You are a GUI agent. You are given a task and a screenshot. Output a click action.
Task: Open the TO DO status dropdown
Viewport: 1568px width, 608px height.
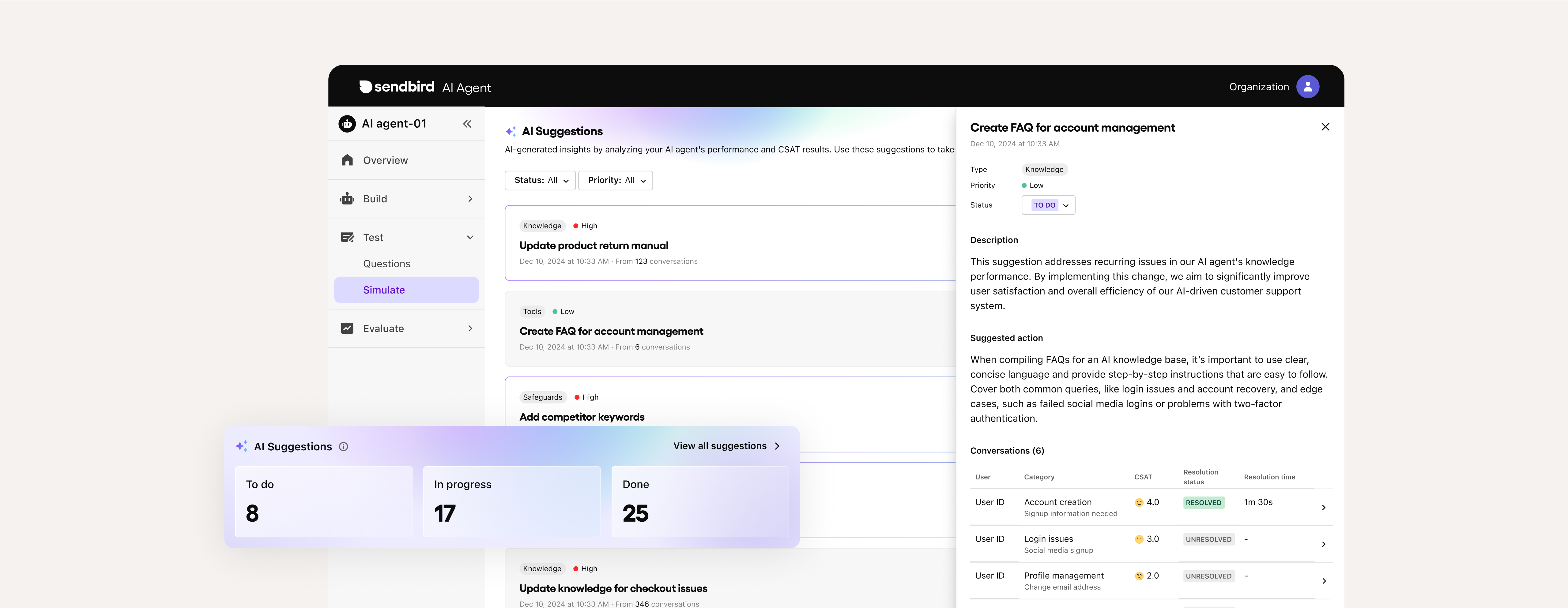pos(1048,205)
